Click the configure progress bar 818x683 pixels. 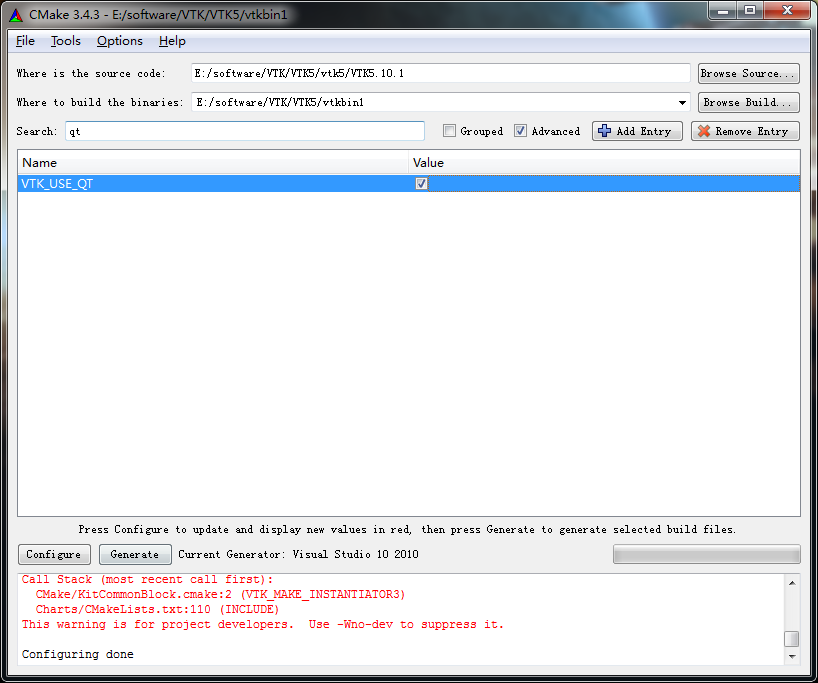[x=706, y=554]
